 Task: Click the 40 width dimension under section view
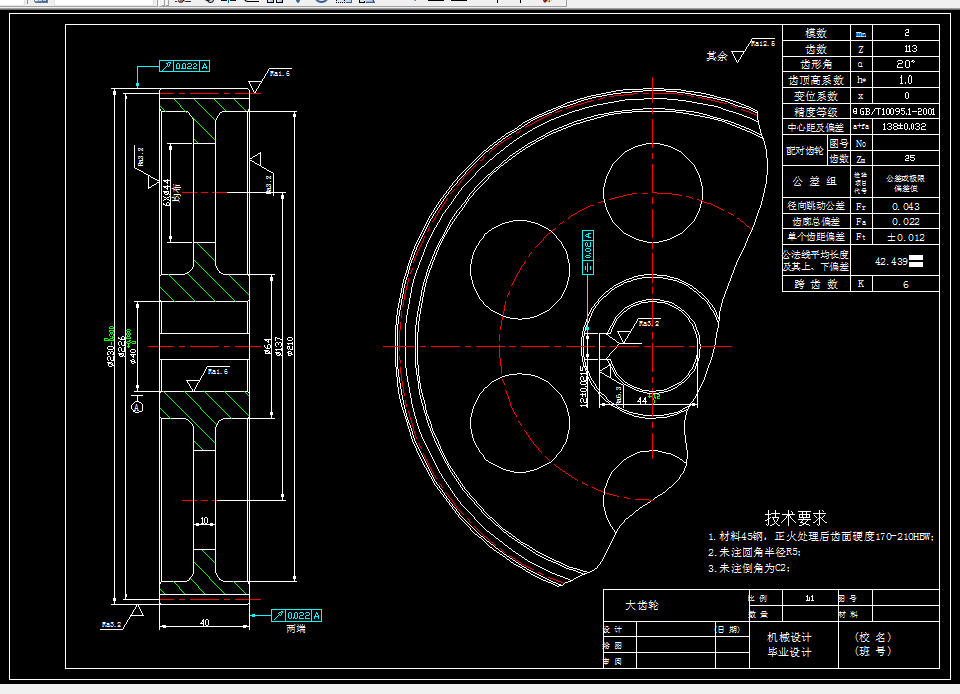click(x=204, y=622)
